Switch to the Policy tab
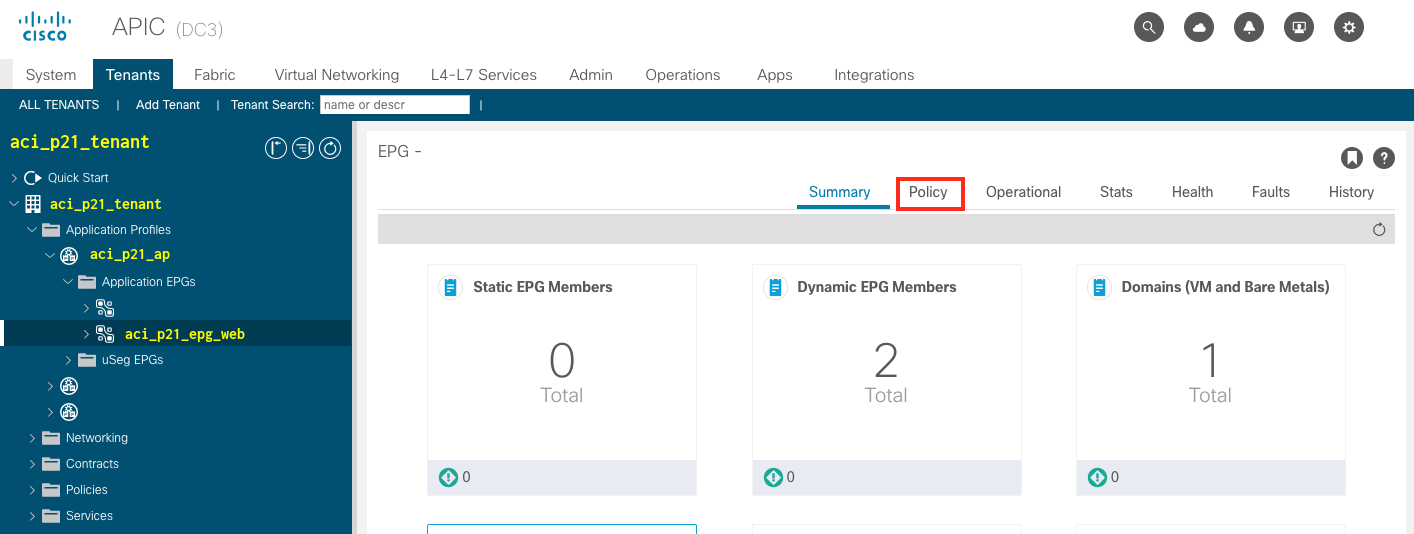 pos(929,192)
